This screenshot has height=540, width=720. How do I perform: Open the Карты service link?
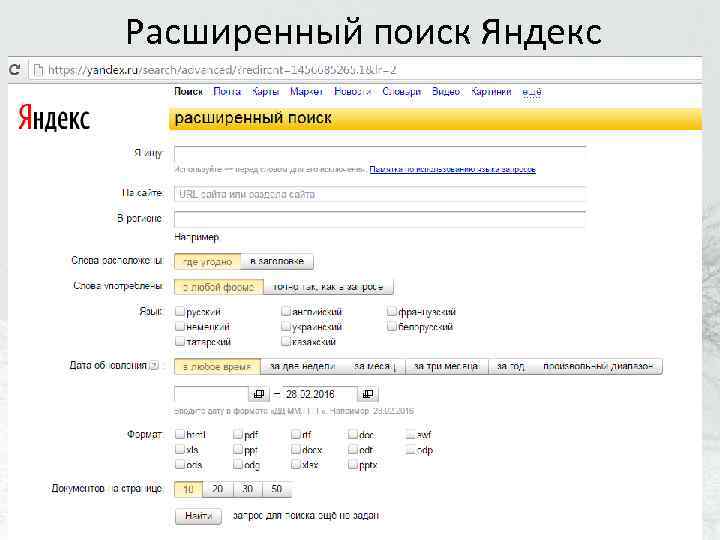[265, 91]
